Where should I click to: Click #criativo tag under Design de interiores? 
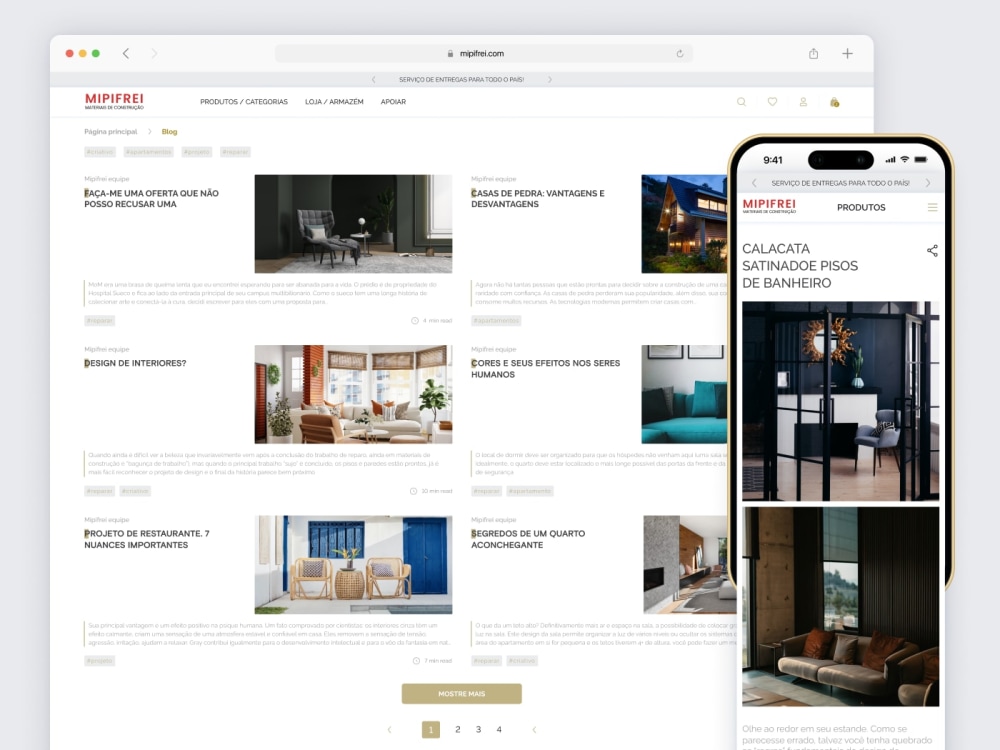tap(135, 491)
